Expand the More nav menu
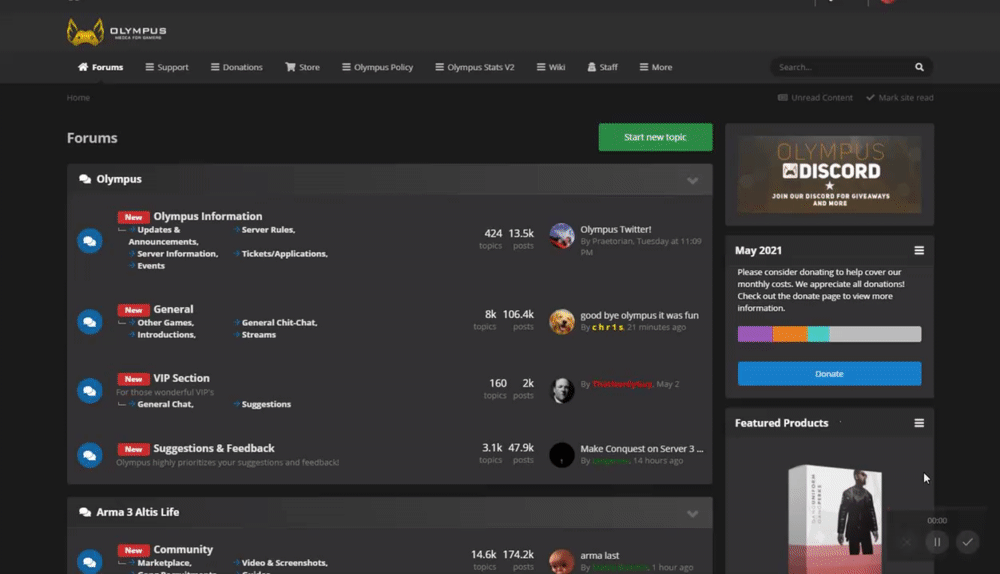Viewport: 1000px width, 574px height. 656,67
